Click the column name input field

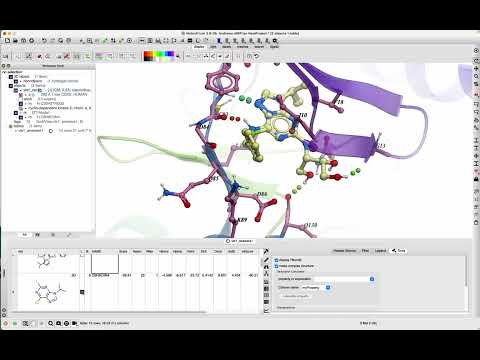(313, 287)
